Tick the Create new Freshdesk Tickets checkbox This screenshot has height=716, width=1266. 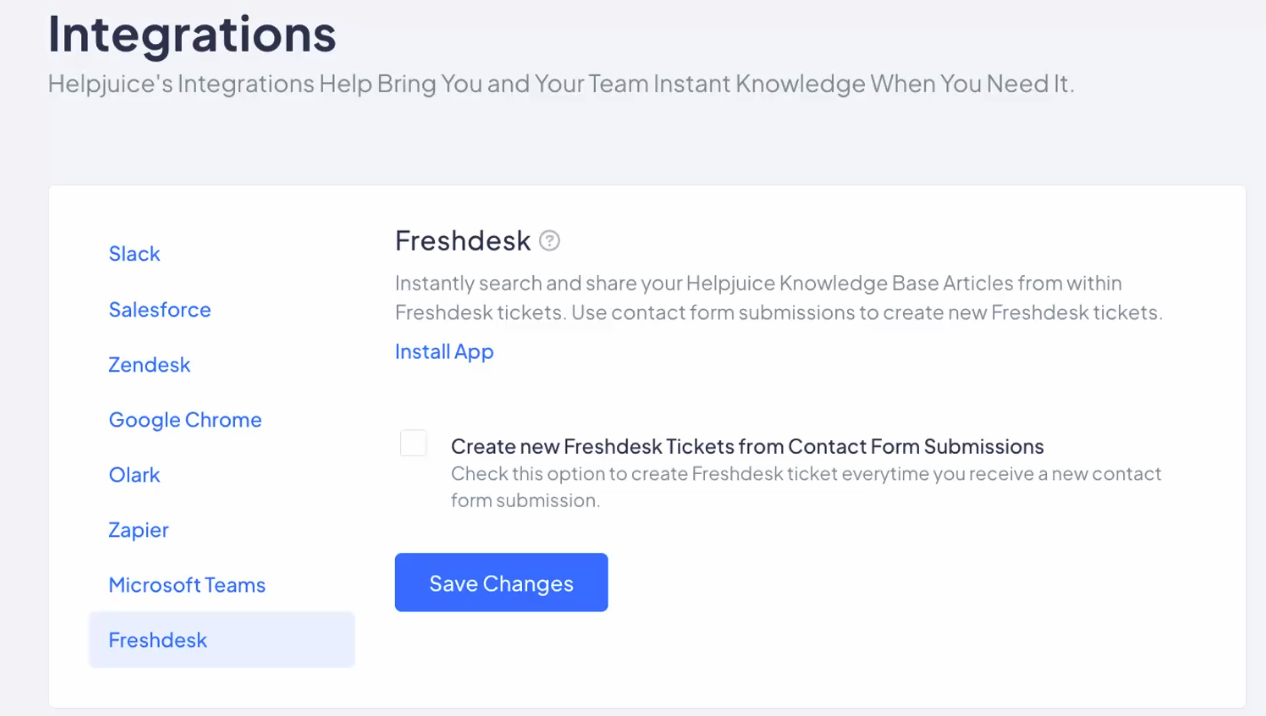(x=413, y=443)
